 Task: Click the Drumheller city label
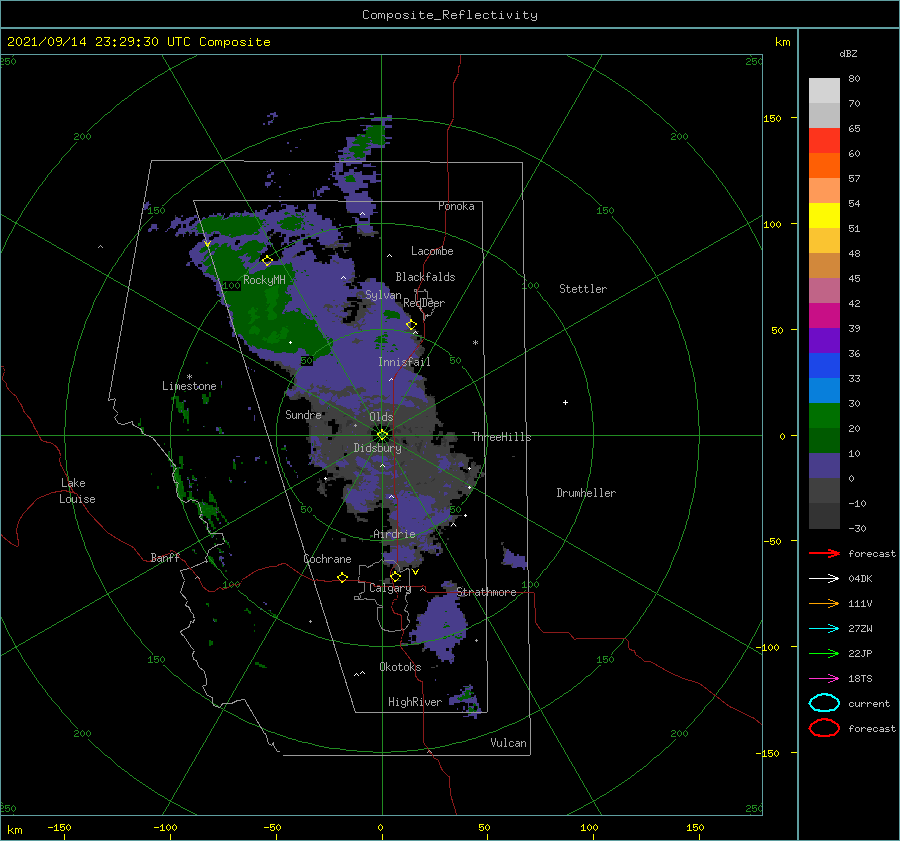click(x=586, y=493)
